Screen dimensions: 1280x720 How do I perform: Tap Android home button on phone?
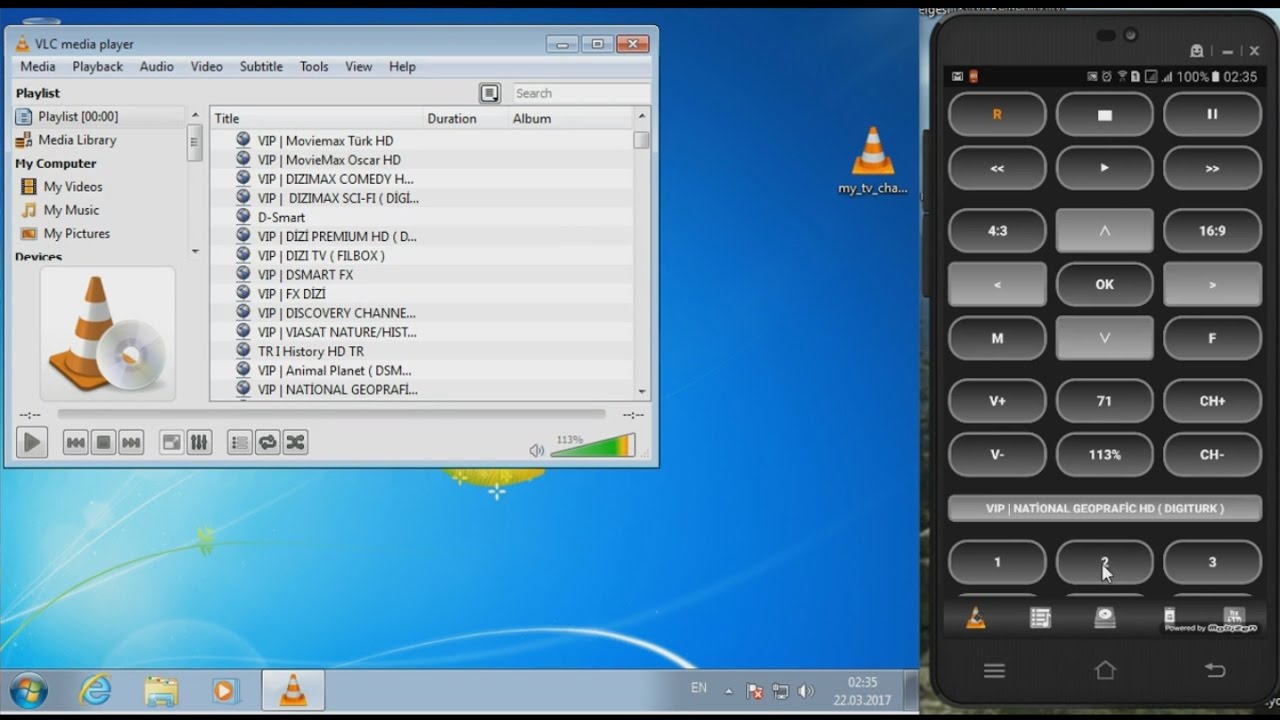coord(1104,670)
